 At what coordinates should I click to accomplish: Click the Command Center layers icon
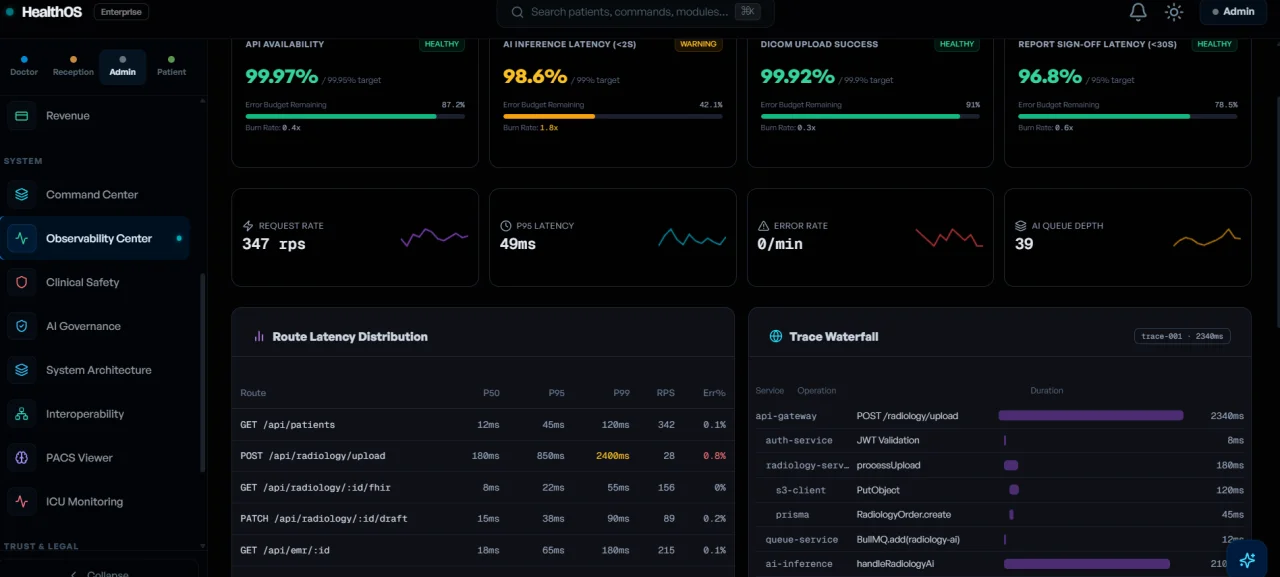(22, 195)
